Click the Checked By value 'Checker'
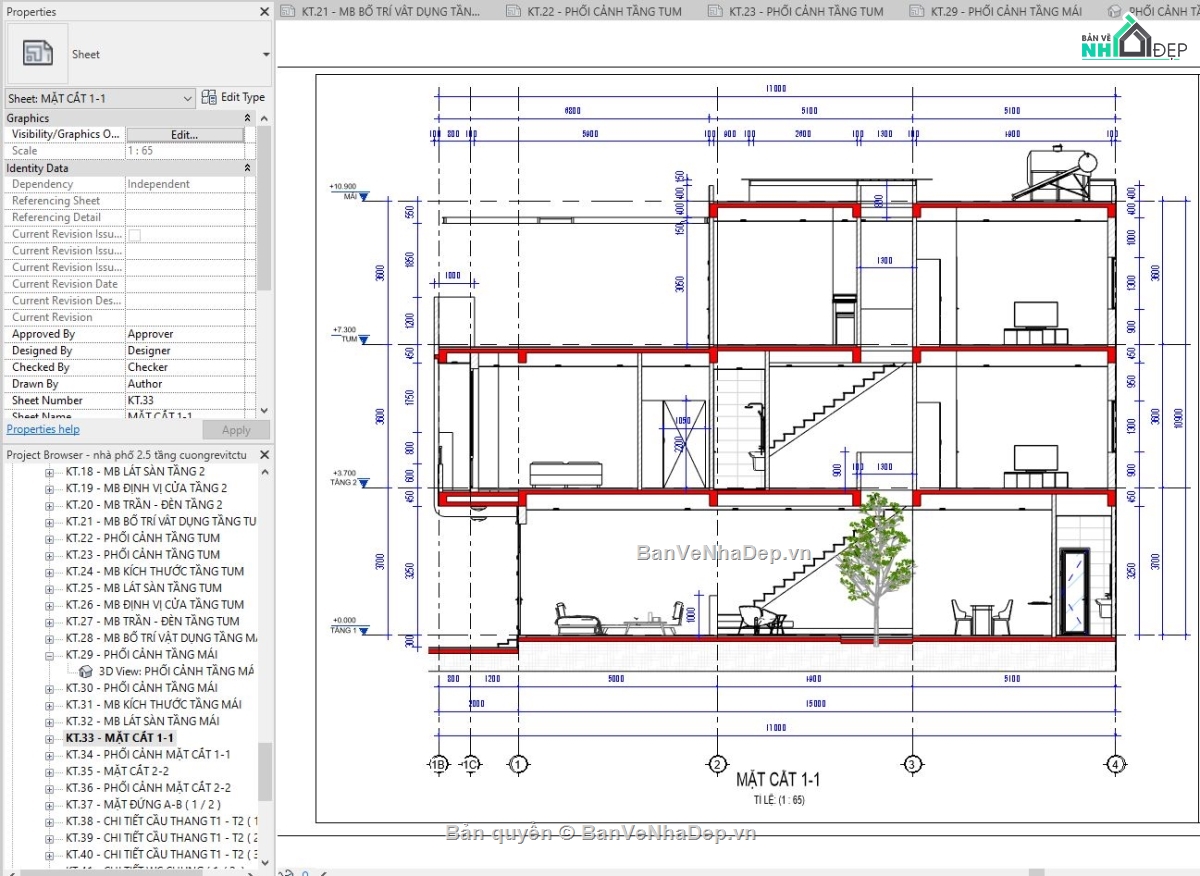 coord(148,367)
